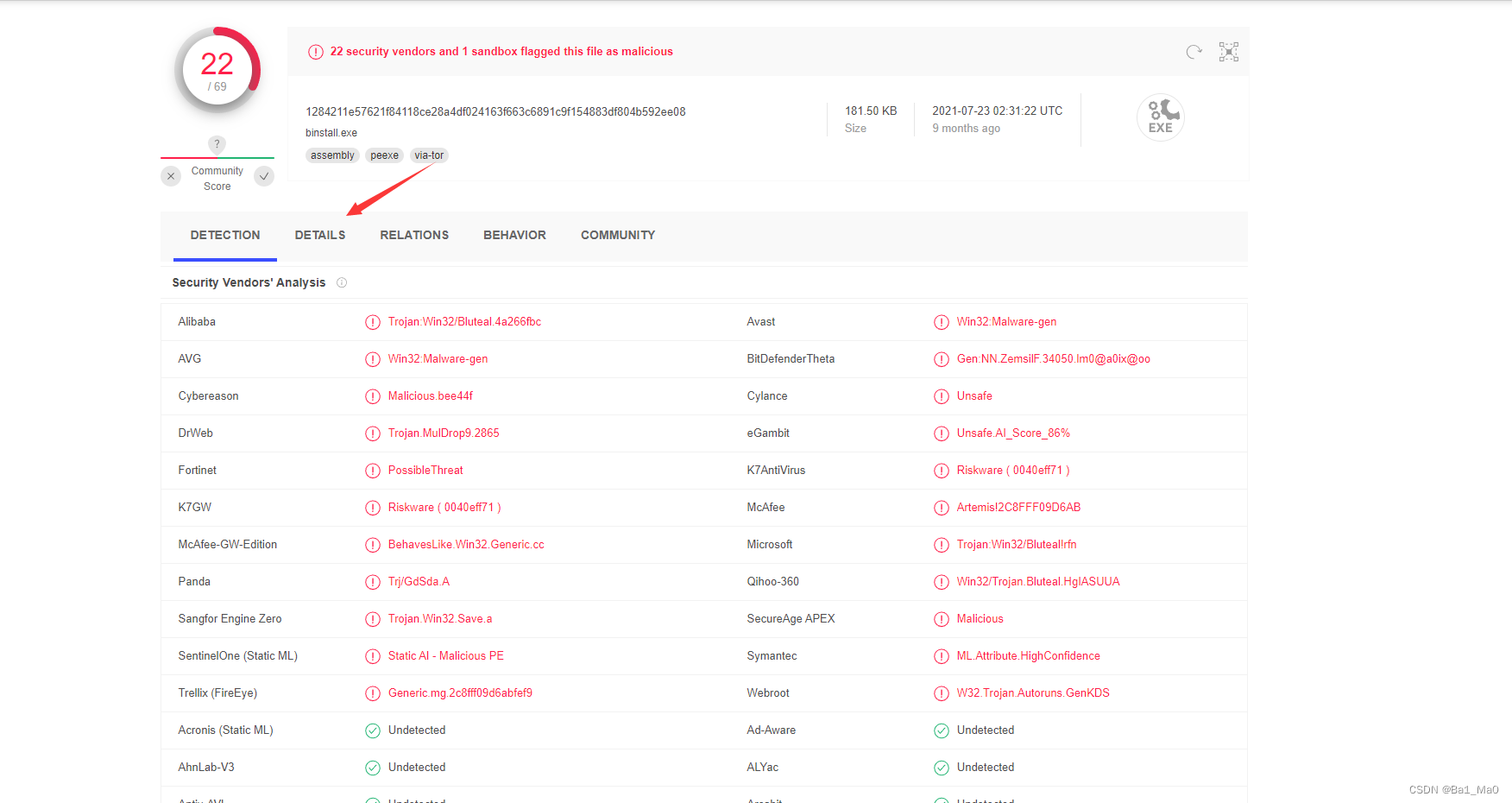Click the via-tor tag
The width and height of the screenshot is (1512, 803).
pyautogui.click(x=429, y=155)
